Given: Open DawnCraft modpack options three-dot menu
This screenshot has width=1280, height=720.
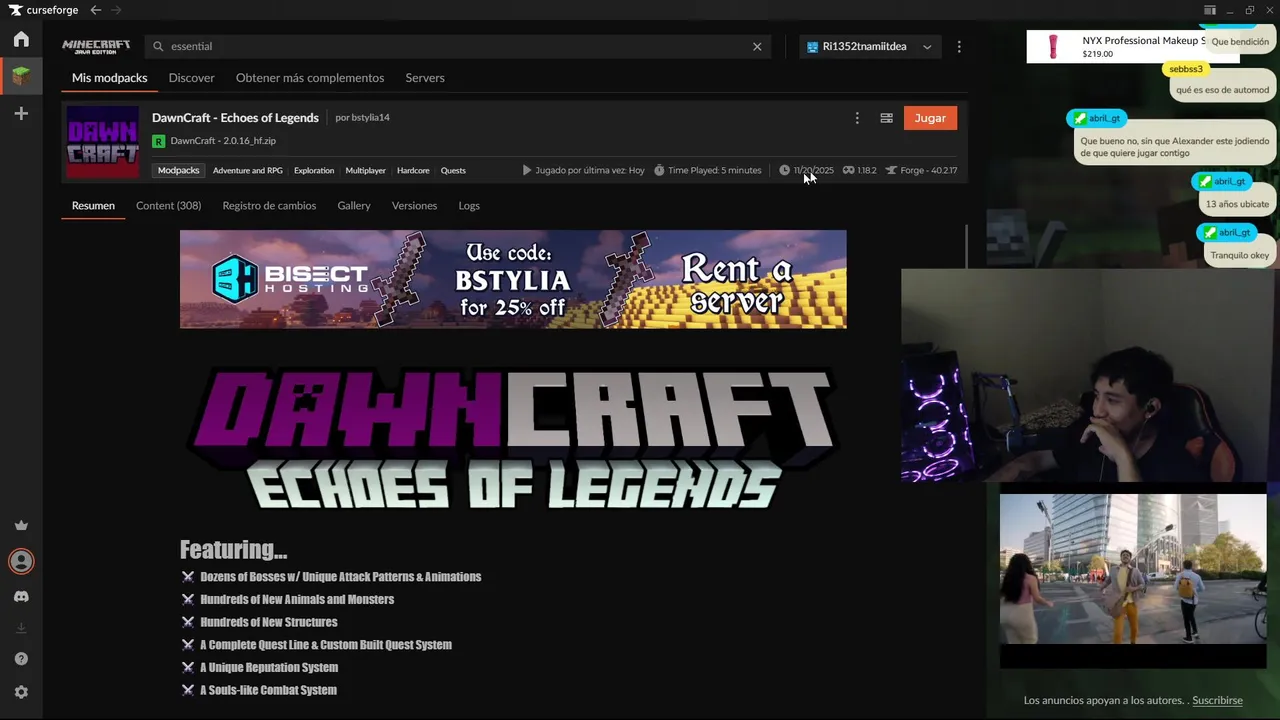Looking at the screenshot, I should pyautogui.click(x=857, y=118).
